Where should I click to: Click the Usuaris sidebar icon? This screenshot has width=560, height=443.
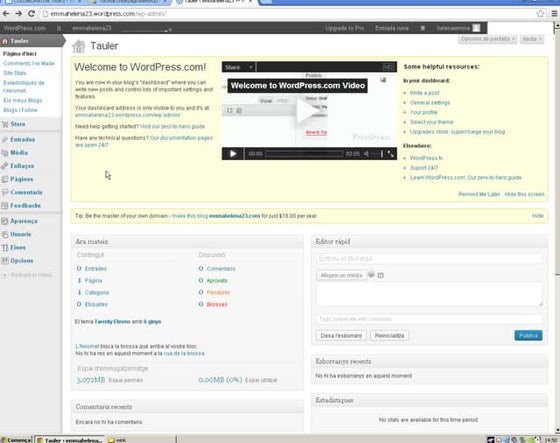coord(5,234)
